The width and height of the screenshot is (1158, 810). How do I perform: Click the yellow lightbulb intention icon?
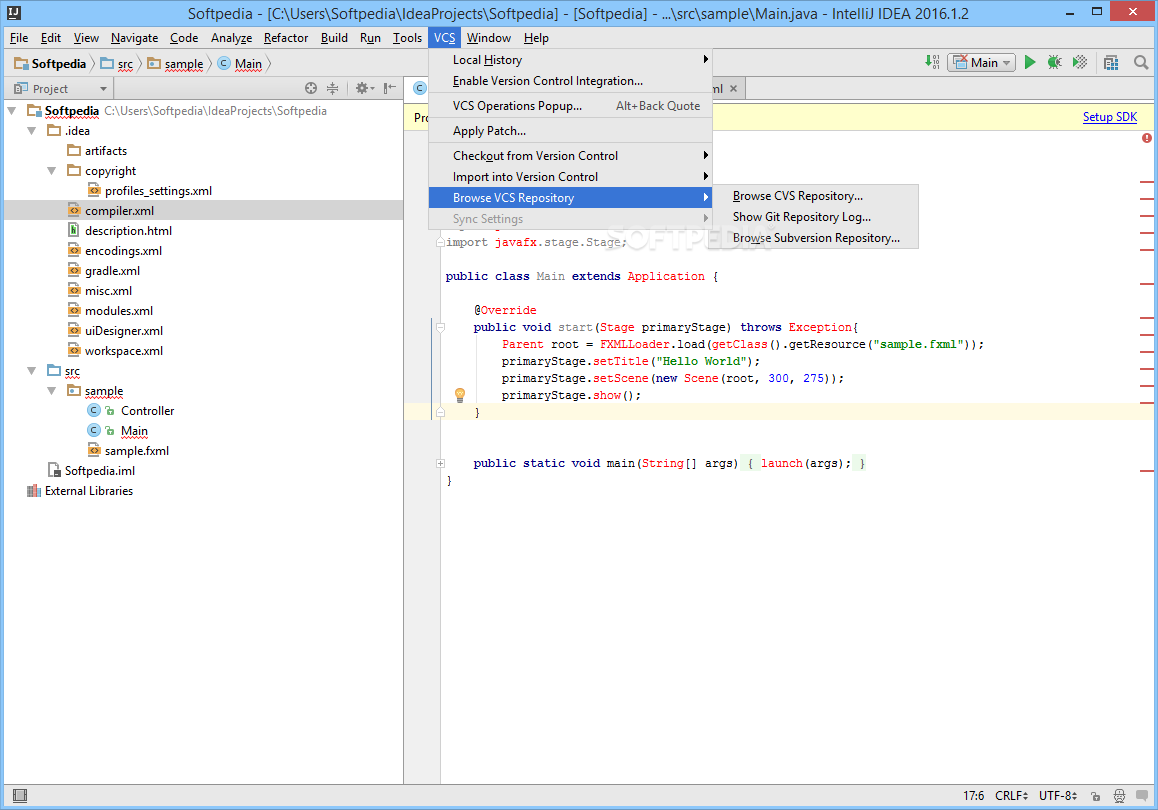[460, 395]
